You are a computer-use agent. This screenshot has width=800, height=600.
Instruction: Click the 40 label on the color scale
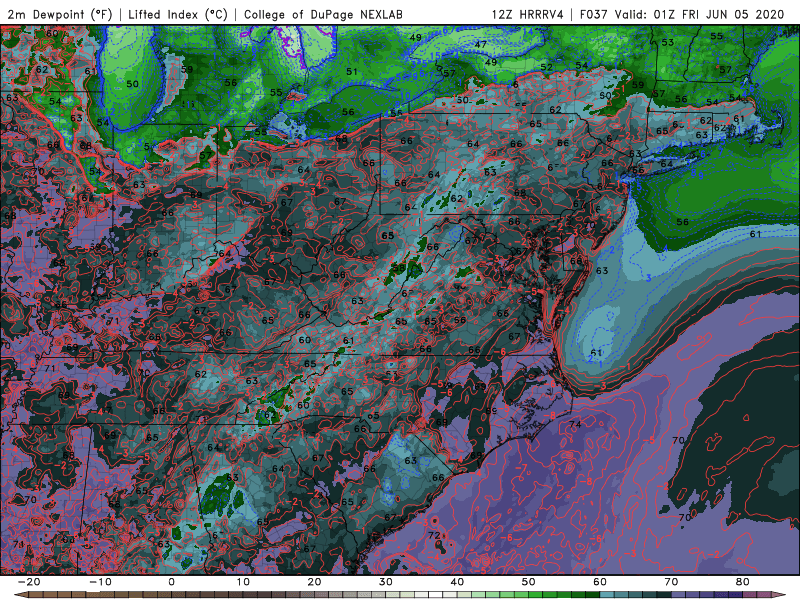pos(457,582)
